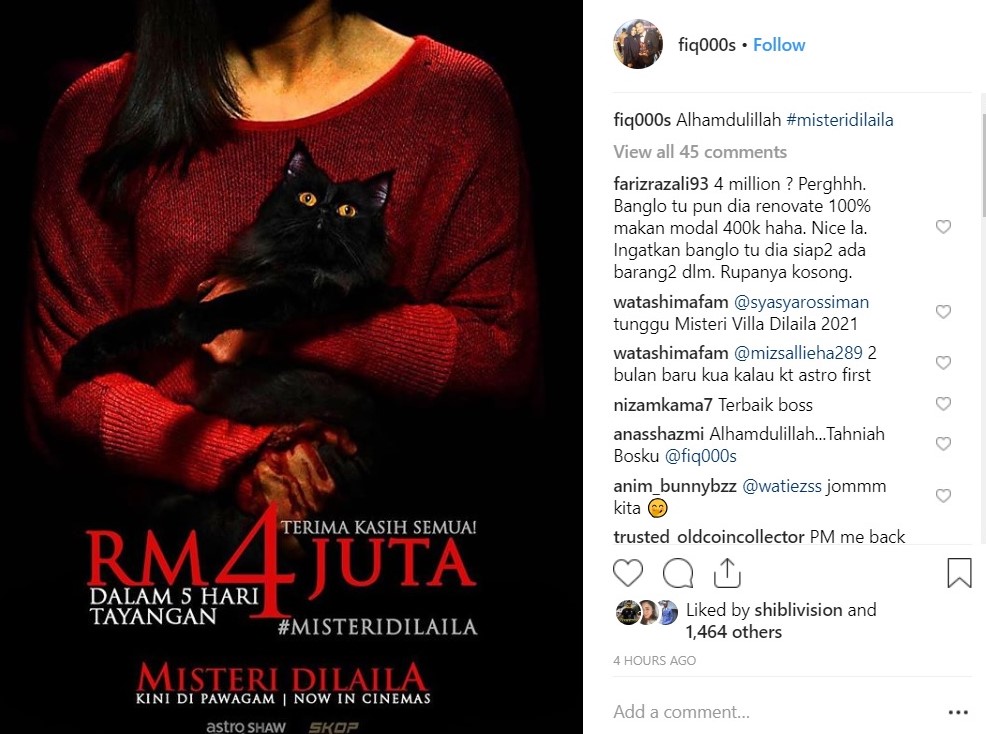
Task: Open the fiq000s profile avatar
Action: click(638, 44)
